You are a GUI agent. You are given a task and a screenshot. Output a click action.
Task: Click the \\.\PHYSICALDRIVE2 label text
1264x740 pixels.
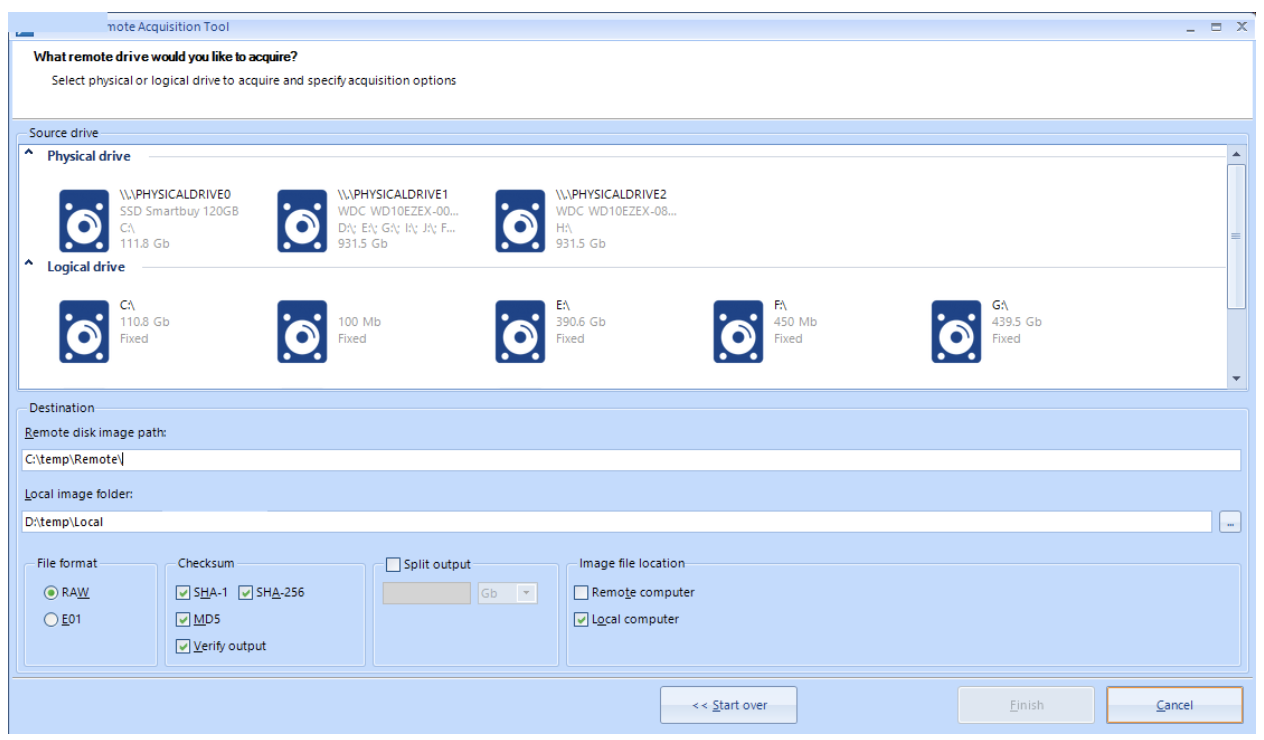612,194
